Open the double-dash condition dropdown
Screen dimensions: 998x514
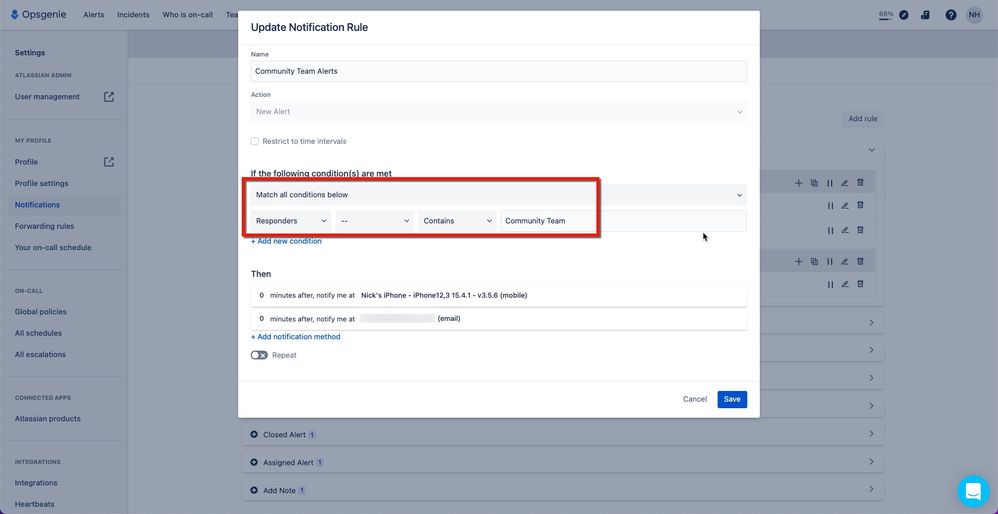[375, 221]
